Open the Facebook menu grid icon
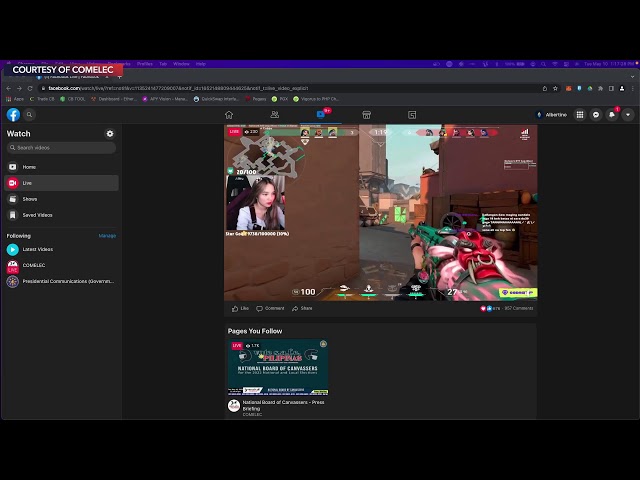This screenshot has height=480, width=640. (580, 115)
